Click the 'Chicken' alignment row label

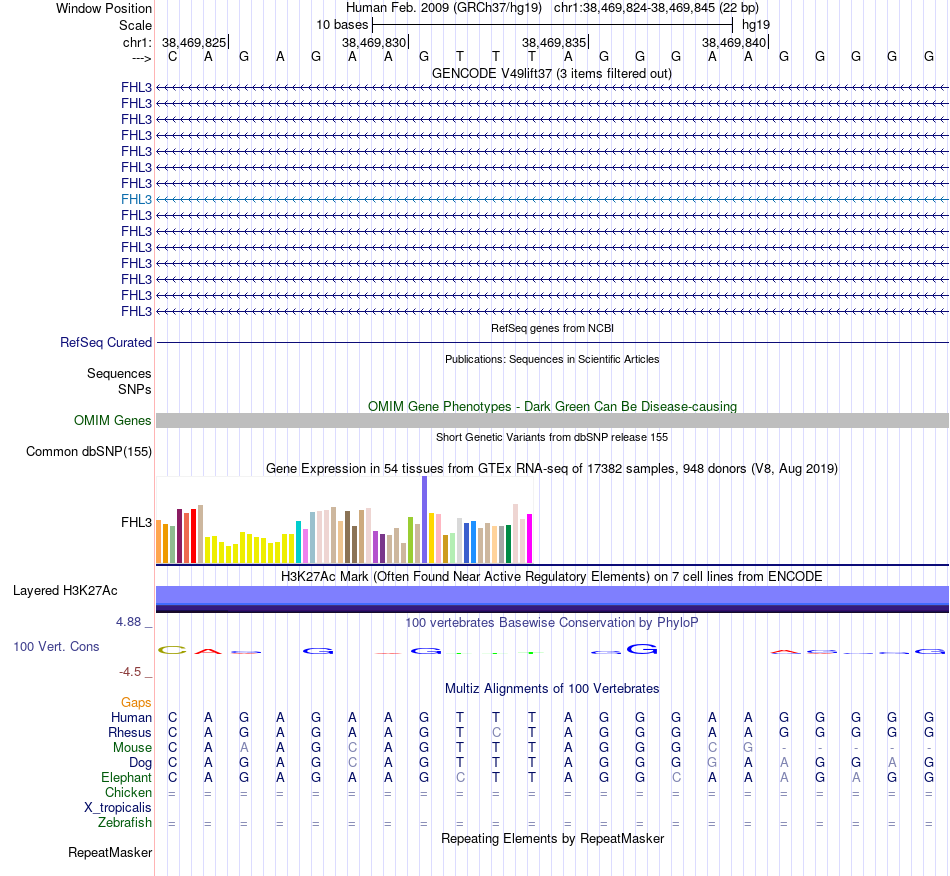coord(128,792)
